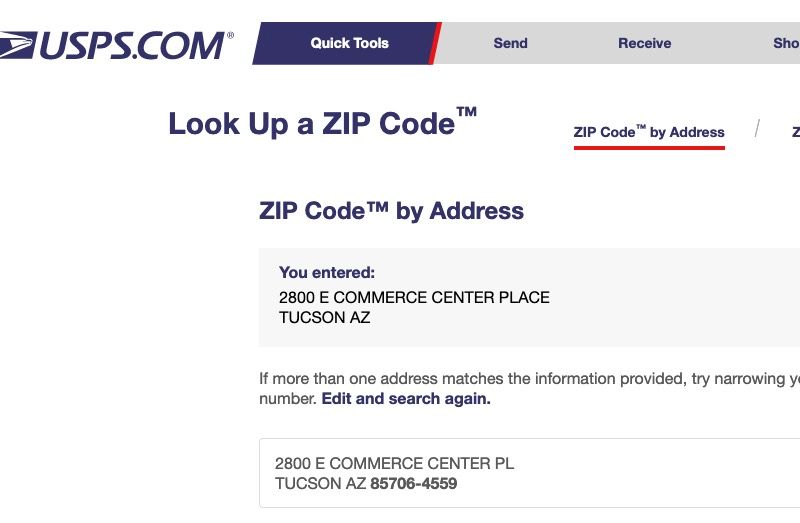The width and height of the screenshot is (800, 523).
Task: Click the red underline of the active tab
Action: [x=649, y=148]
